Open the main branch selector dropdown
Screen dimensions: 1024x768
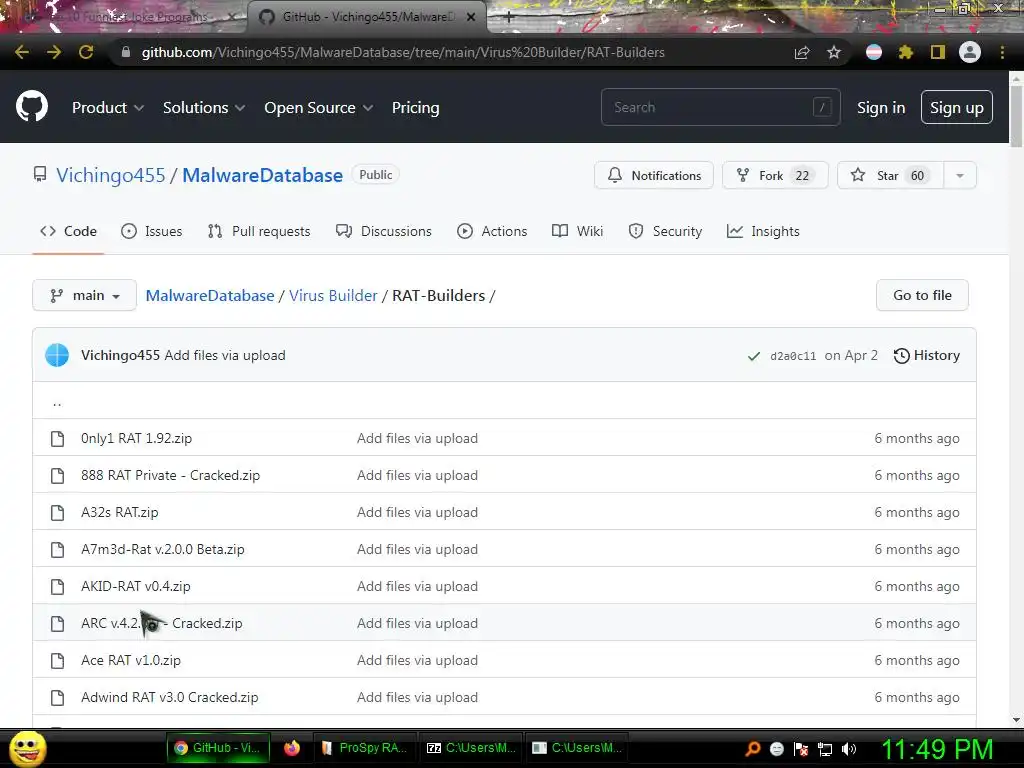click(84, 295)
